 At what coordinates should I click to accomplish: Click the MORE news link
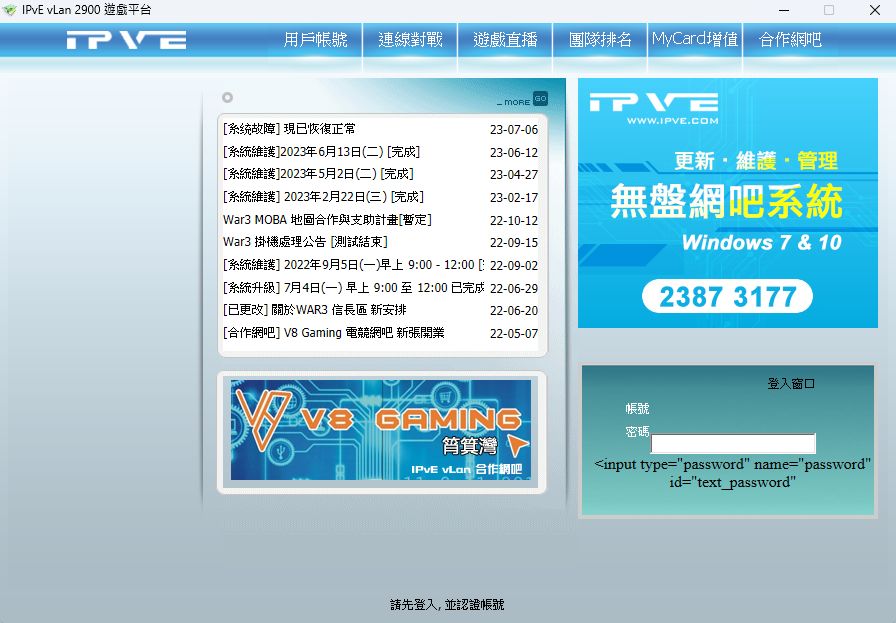point(514,102)
